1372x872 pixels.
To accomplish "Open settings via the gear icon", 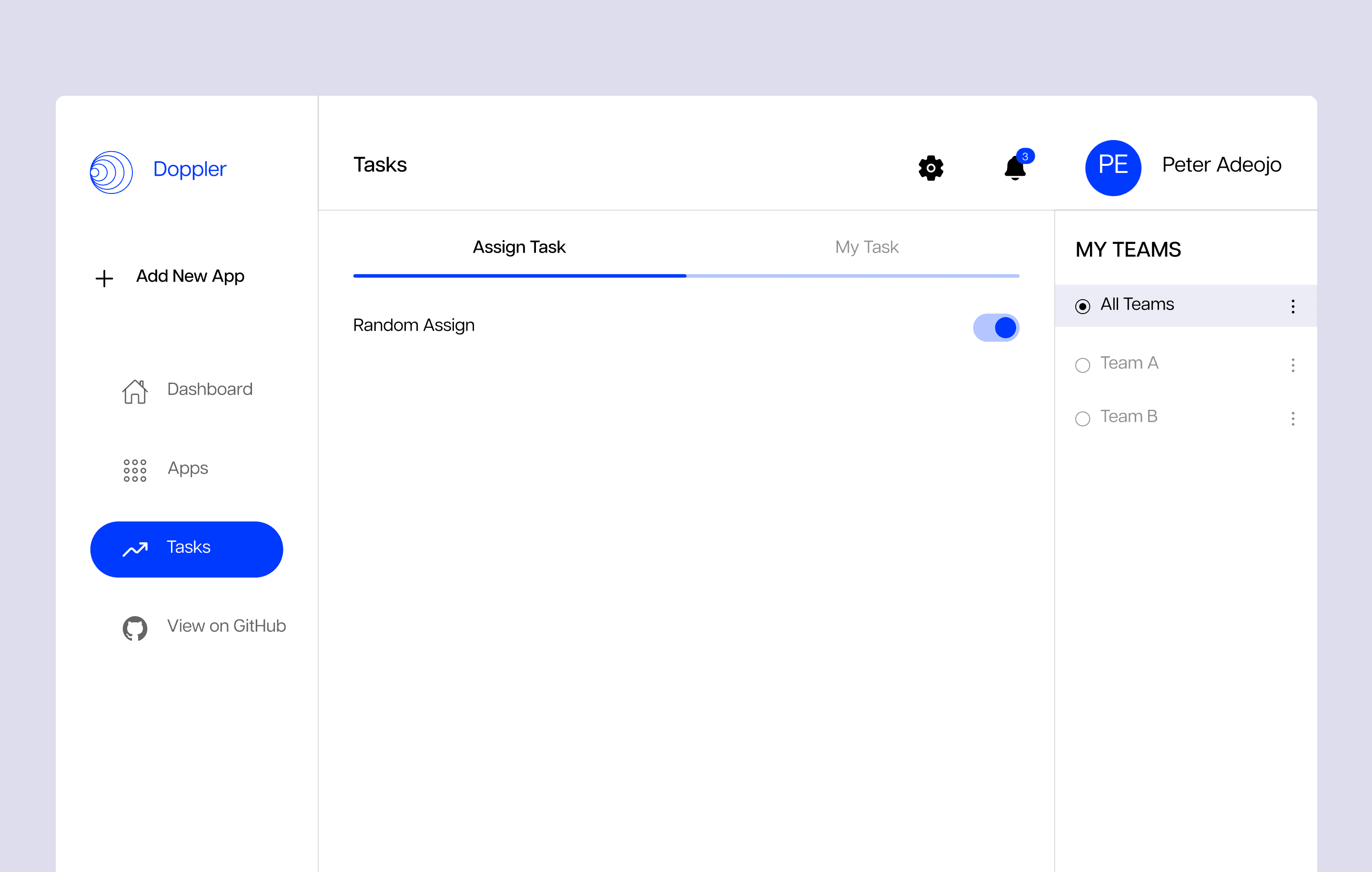I will coord(930,168).
